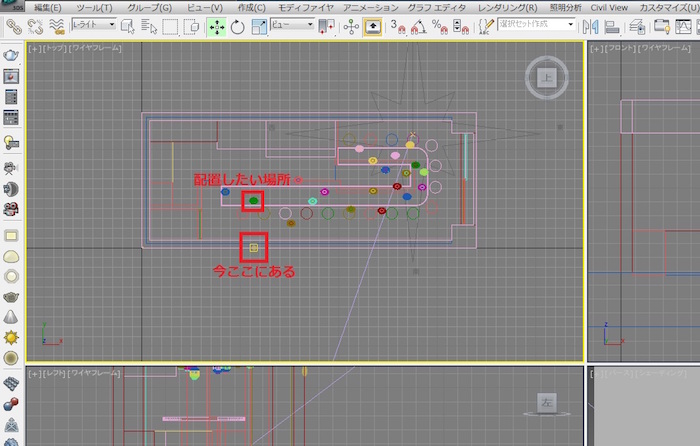The height and width of the screenshot is (446, 700).
Task: Click the [ワイヤフレーム] label in top viewport
Action: coord(95,48)
